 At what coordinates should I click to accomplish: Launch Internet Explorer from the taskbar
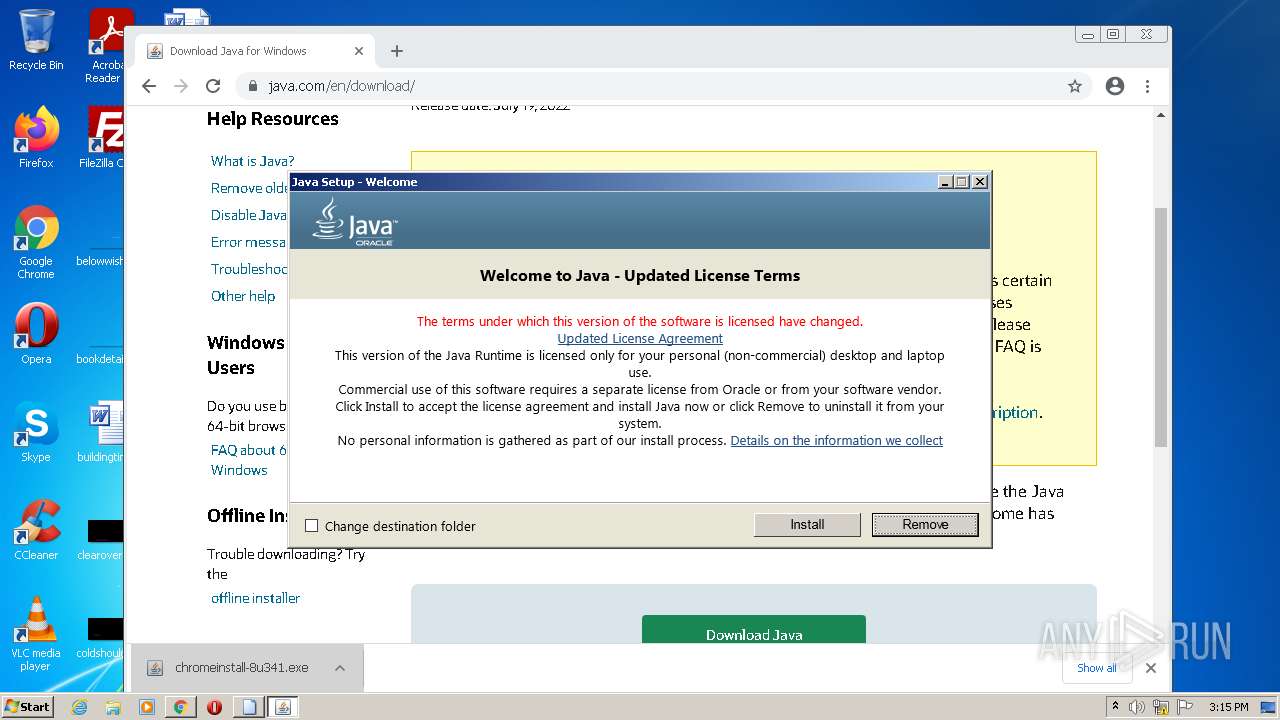[79, 707]
